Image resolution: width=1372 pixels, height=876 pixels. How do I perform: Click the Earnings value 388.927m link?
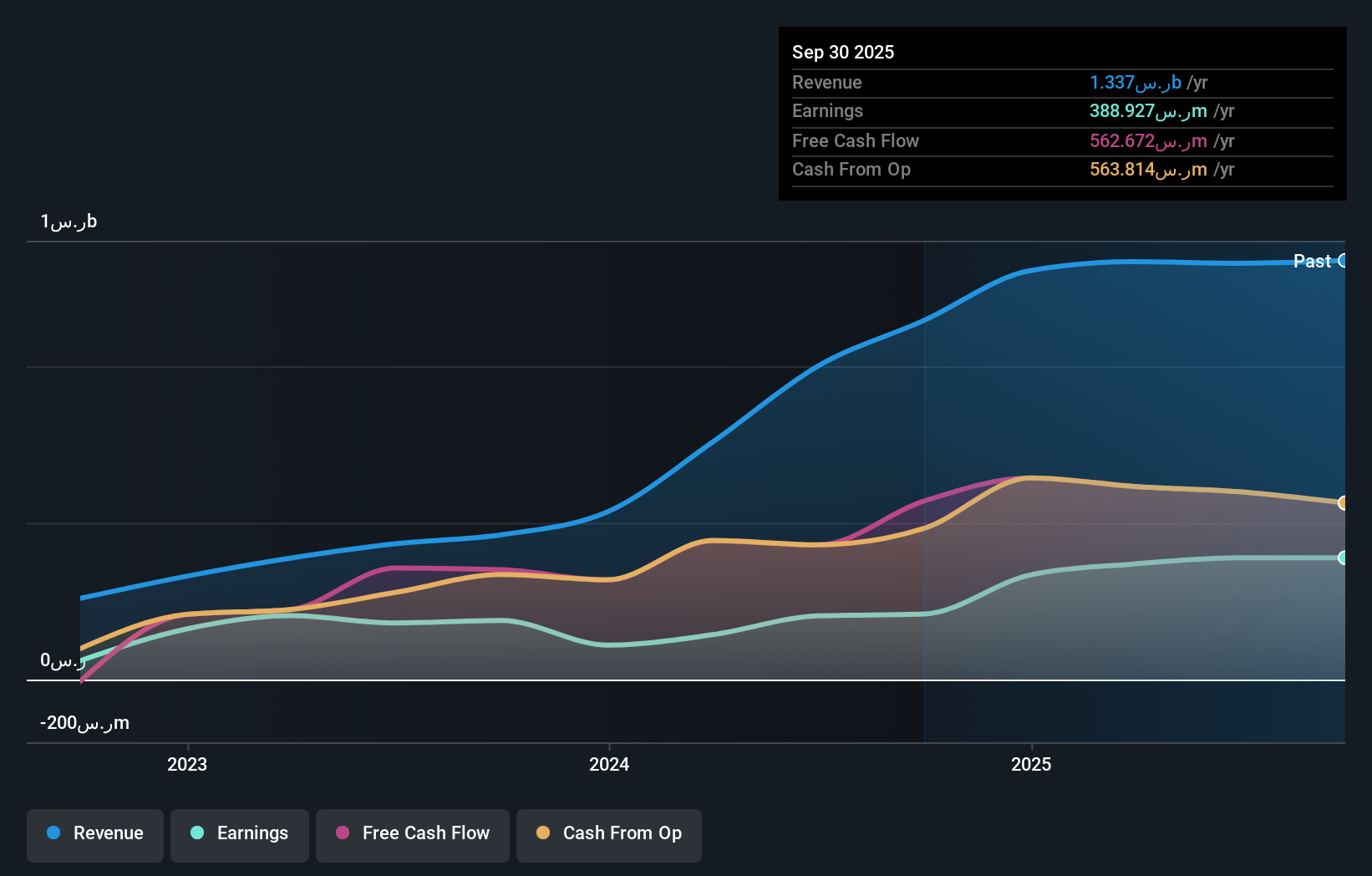1150,111
